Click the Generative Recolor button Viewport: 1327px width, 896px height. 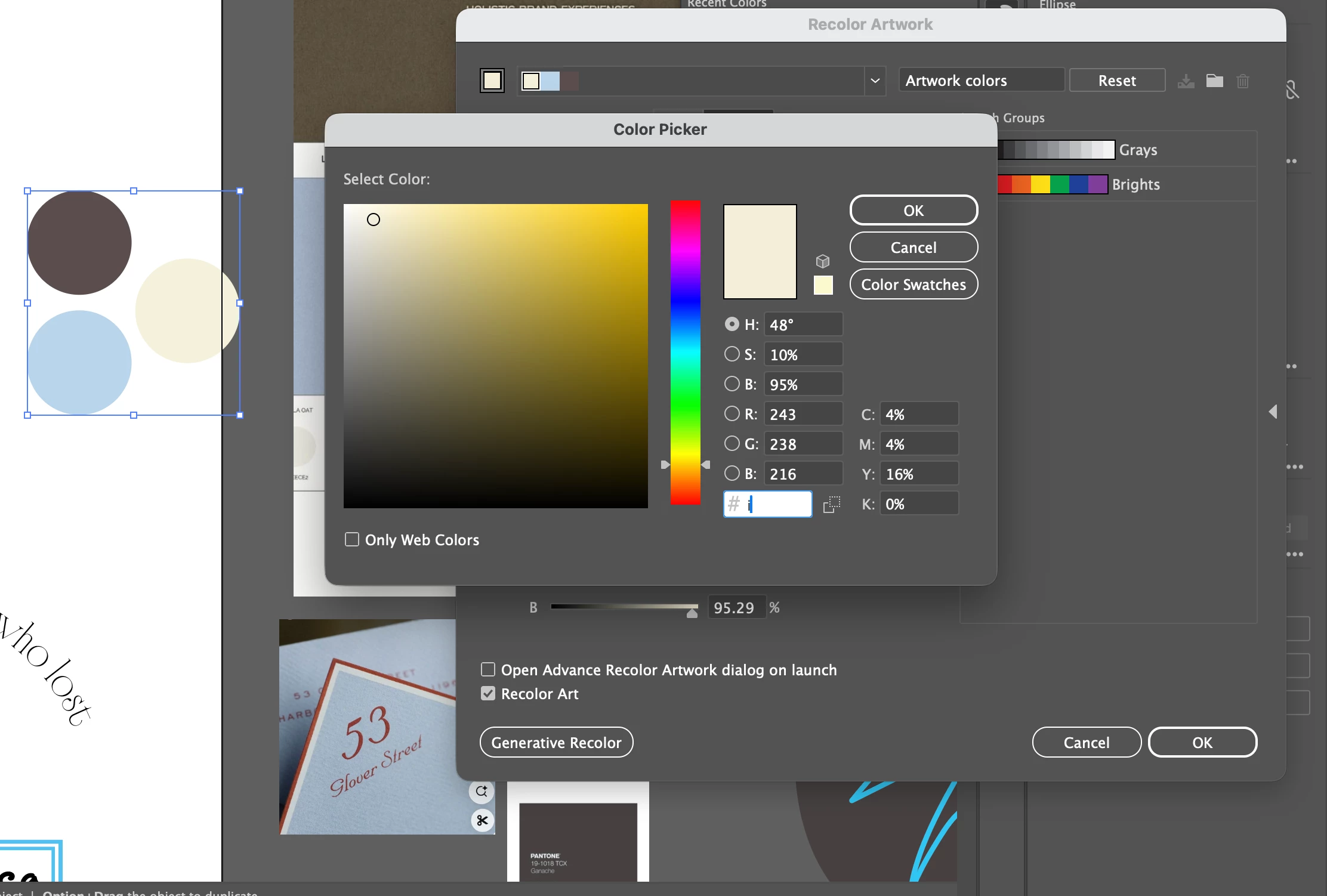coord(556,743)
